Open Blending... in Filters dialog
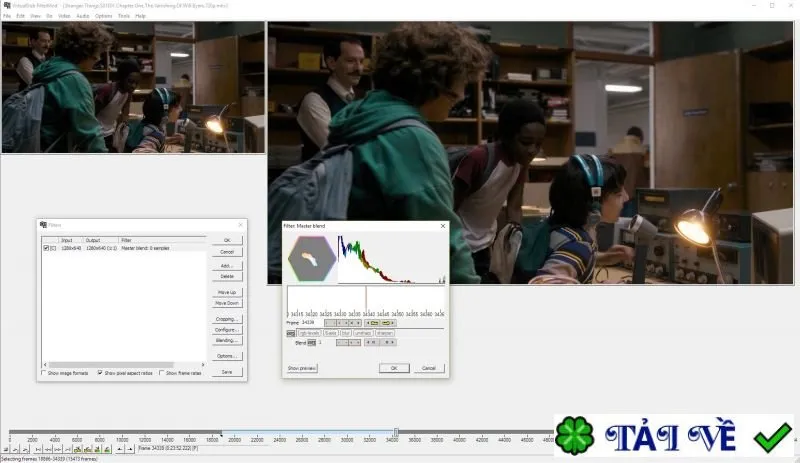The image size is (800, 463). 227,340
